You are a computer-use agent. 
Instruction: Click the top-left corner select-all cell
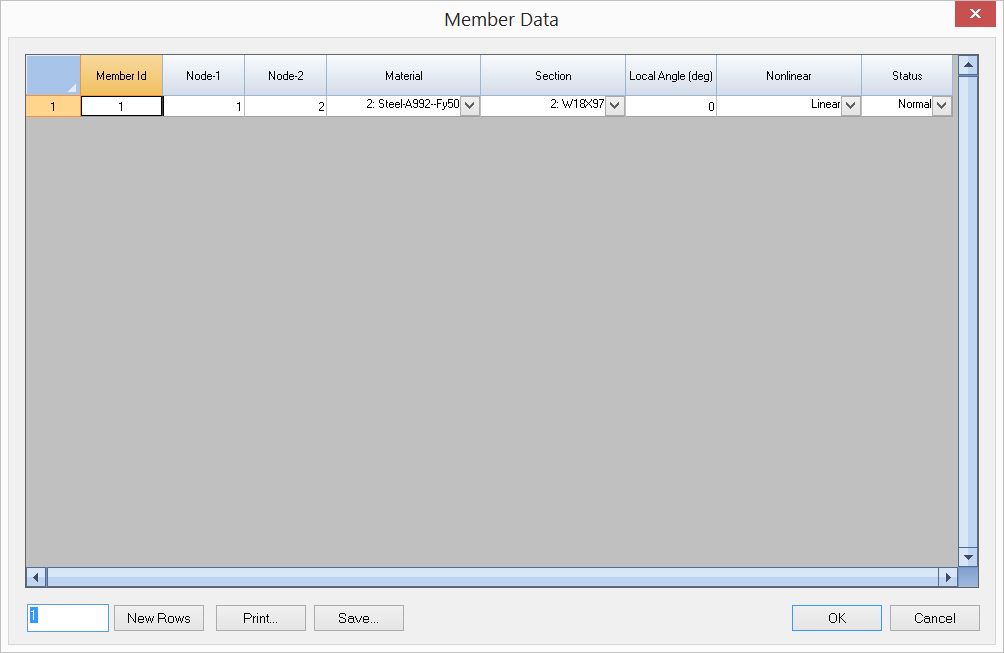click(52, 75)
